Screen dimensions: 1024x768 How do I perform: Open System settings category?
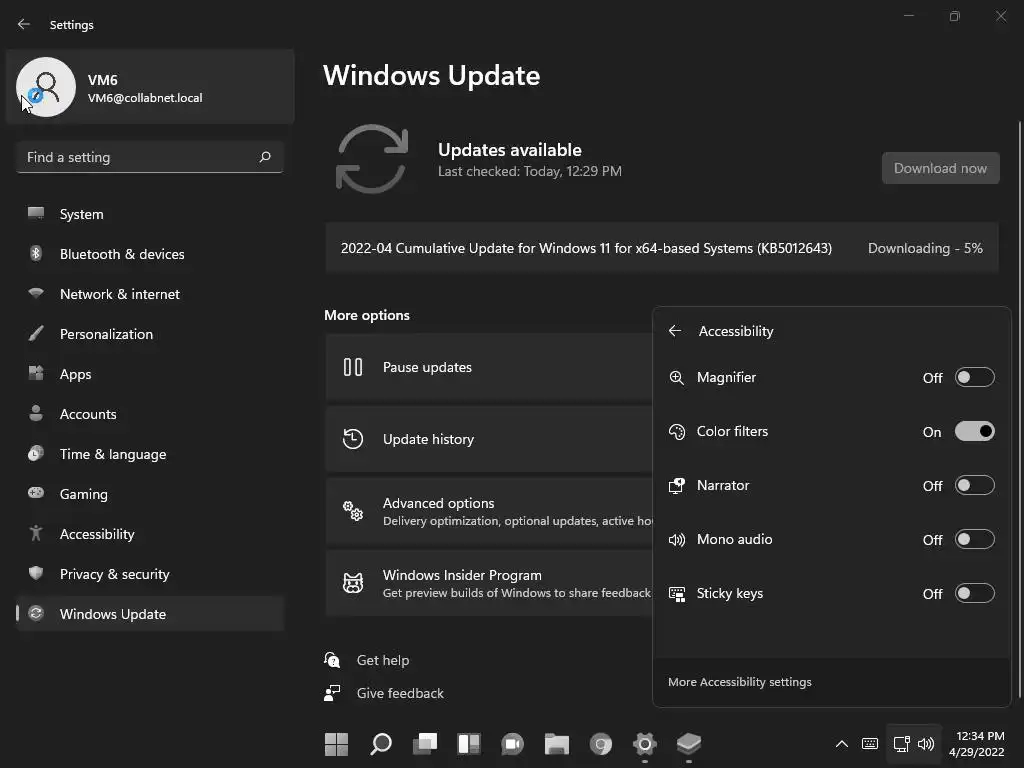pyautogui.click(x=150, y=214)
